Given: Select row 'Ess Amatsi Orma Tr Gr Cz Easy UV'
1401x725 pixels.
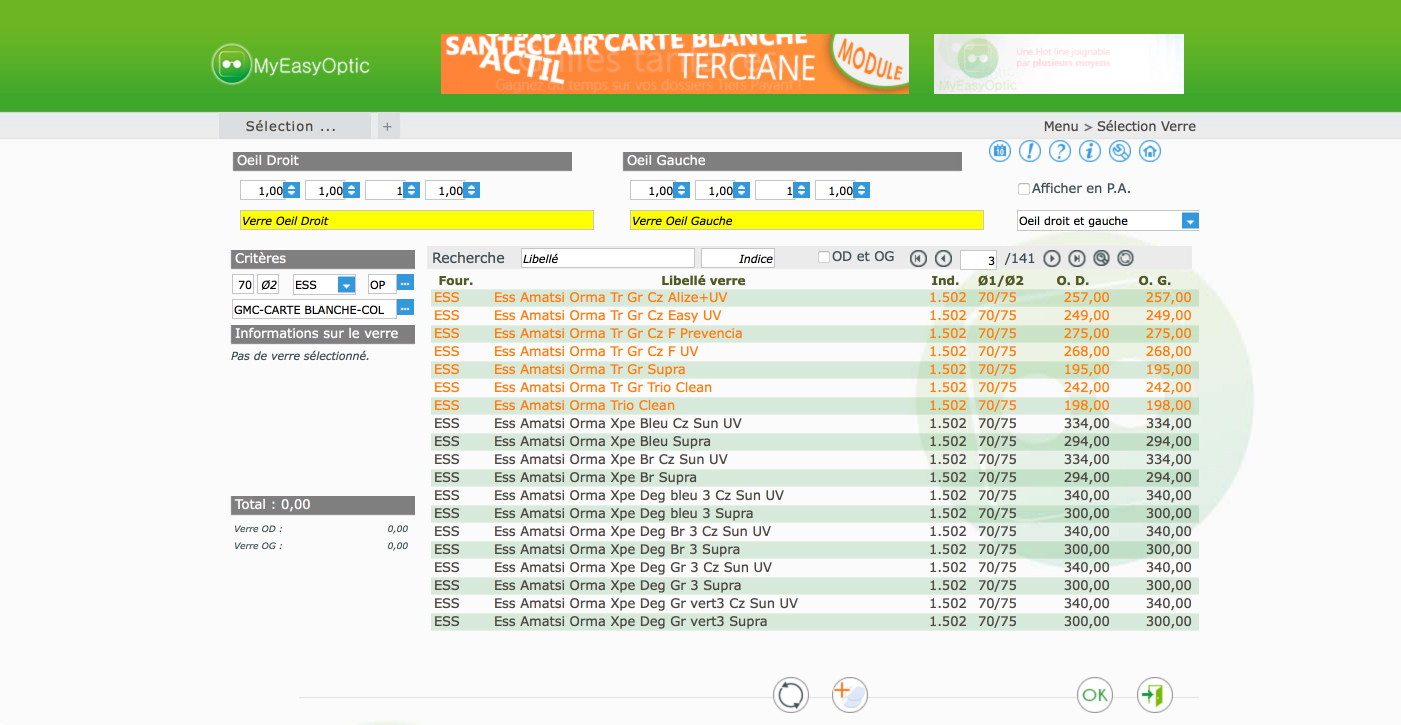Looking at the screenshot, I should click(814, 315).
